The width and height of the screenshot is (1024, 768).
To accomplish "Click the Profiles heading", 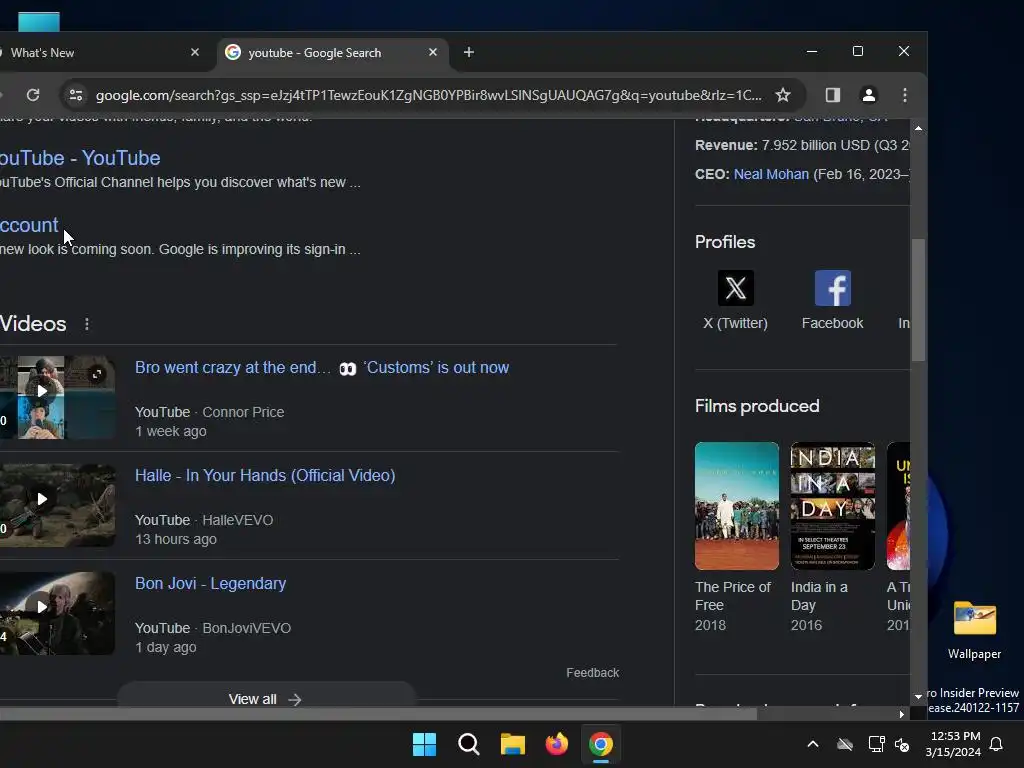I will pos(725,242).
